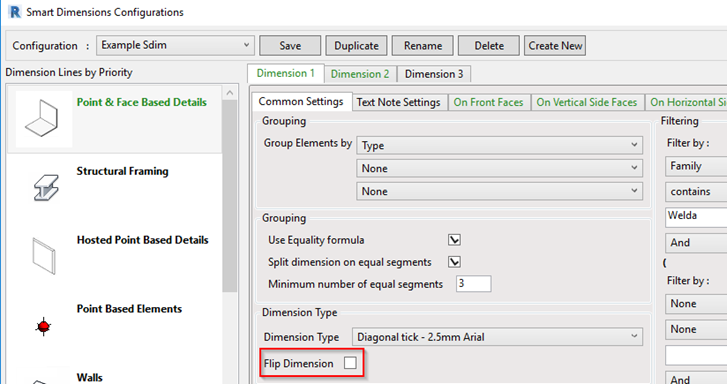The image size is (727, 384).
Task: Click the Revit logo in the title bar
Action: click(x=15, y=12)
